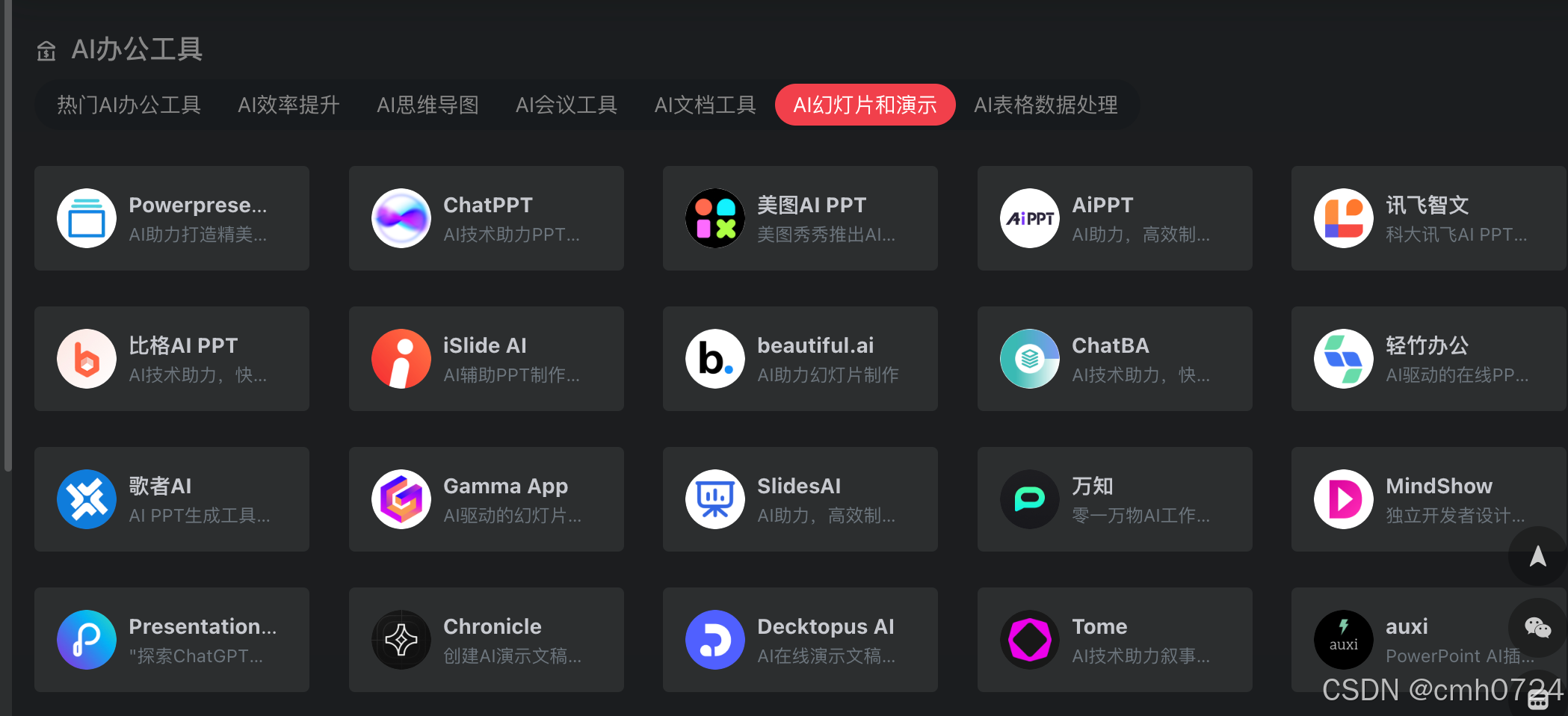Click description '创建AI演示文稿...'
Image resolution: width=1568 pixels, height=716 pixels.
click(513, 656)
